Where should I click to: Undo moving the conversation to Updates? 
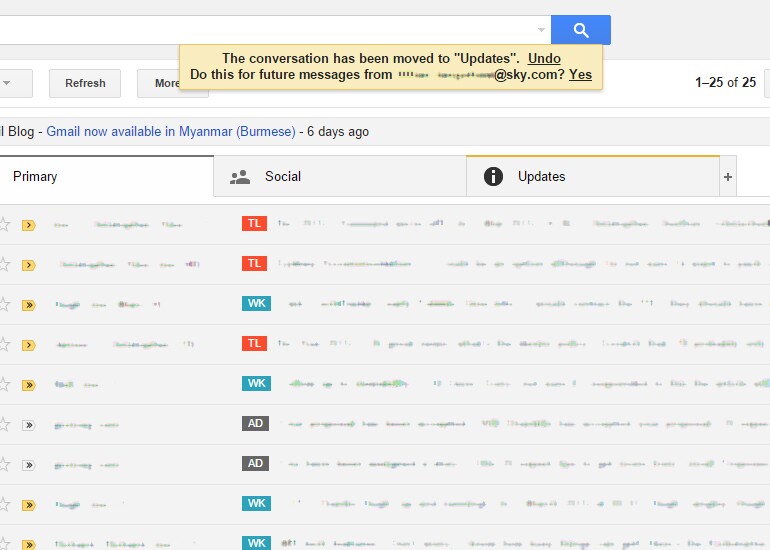pos(544,58)
